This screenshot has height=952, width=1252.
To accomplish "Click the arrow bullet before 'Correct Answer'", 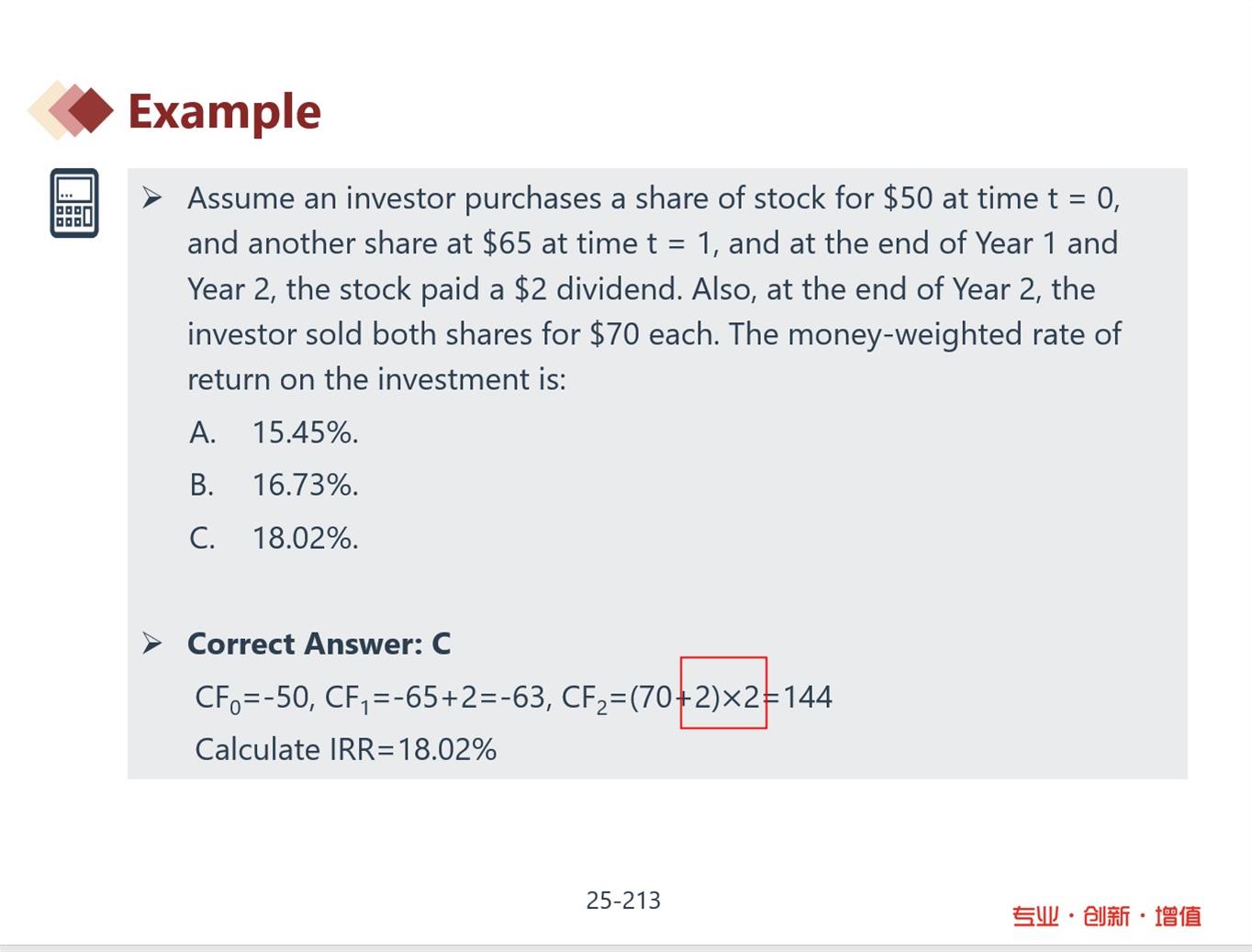I will 152,644.
